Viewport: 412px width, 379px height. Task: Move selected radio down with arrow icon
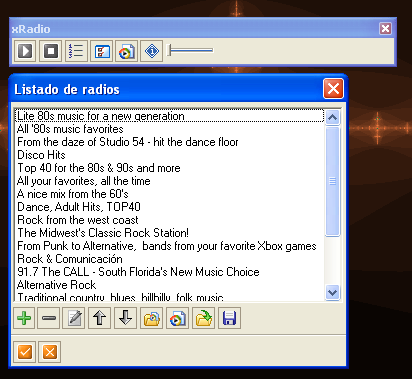125,318
